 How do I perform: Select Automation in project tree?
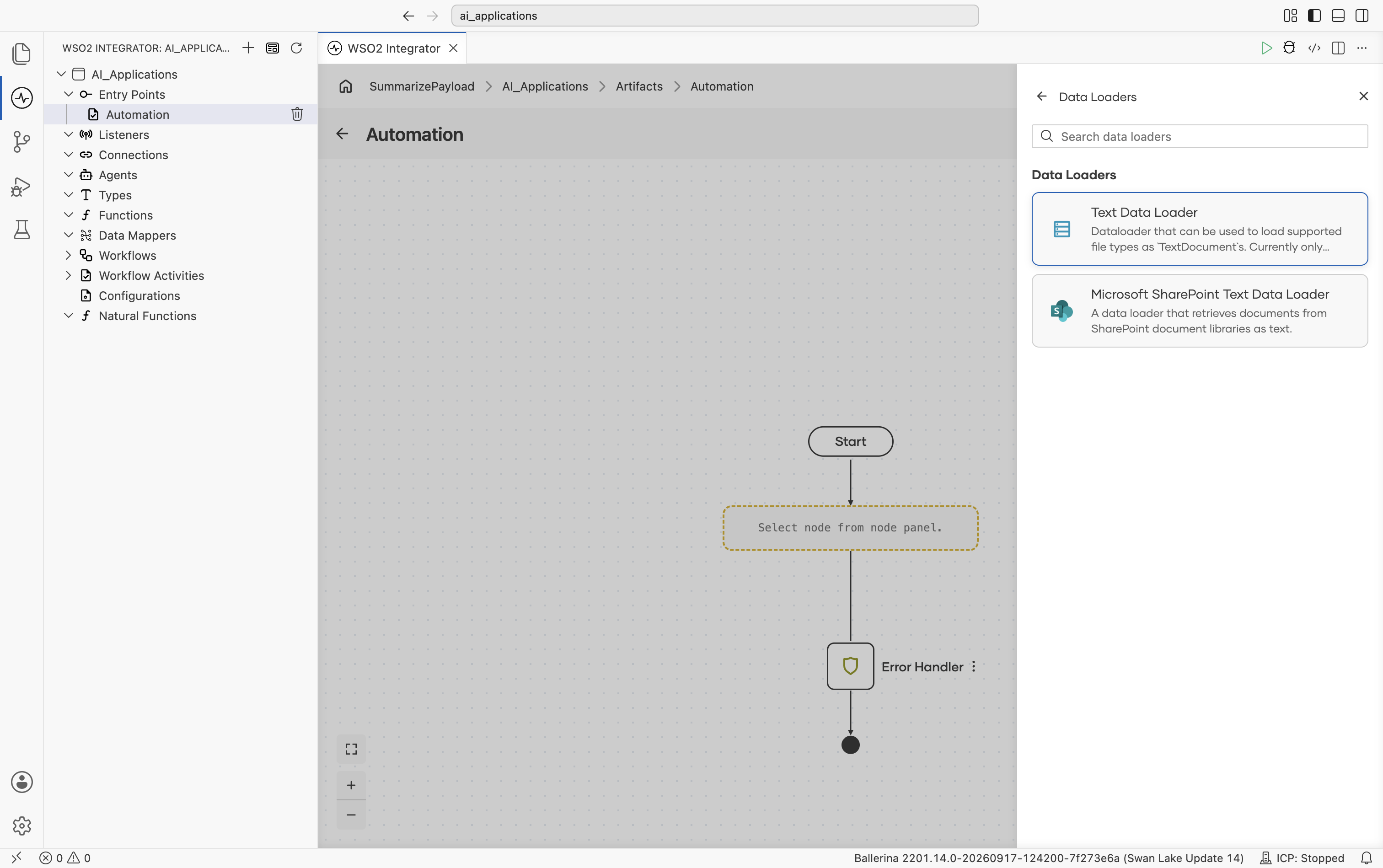click(x=180, y=114)
